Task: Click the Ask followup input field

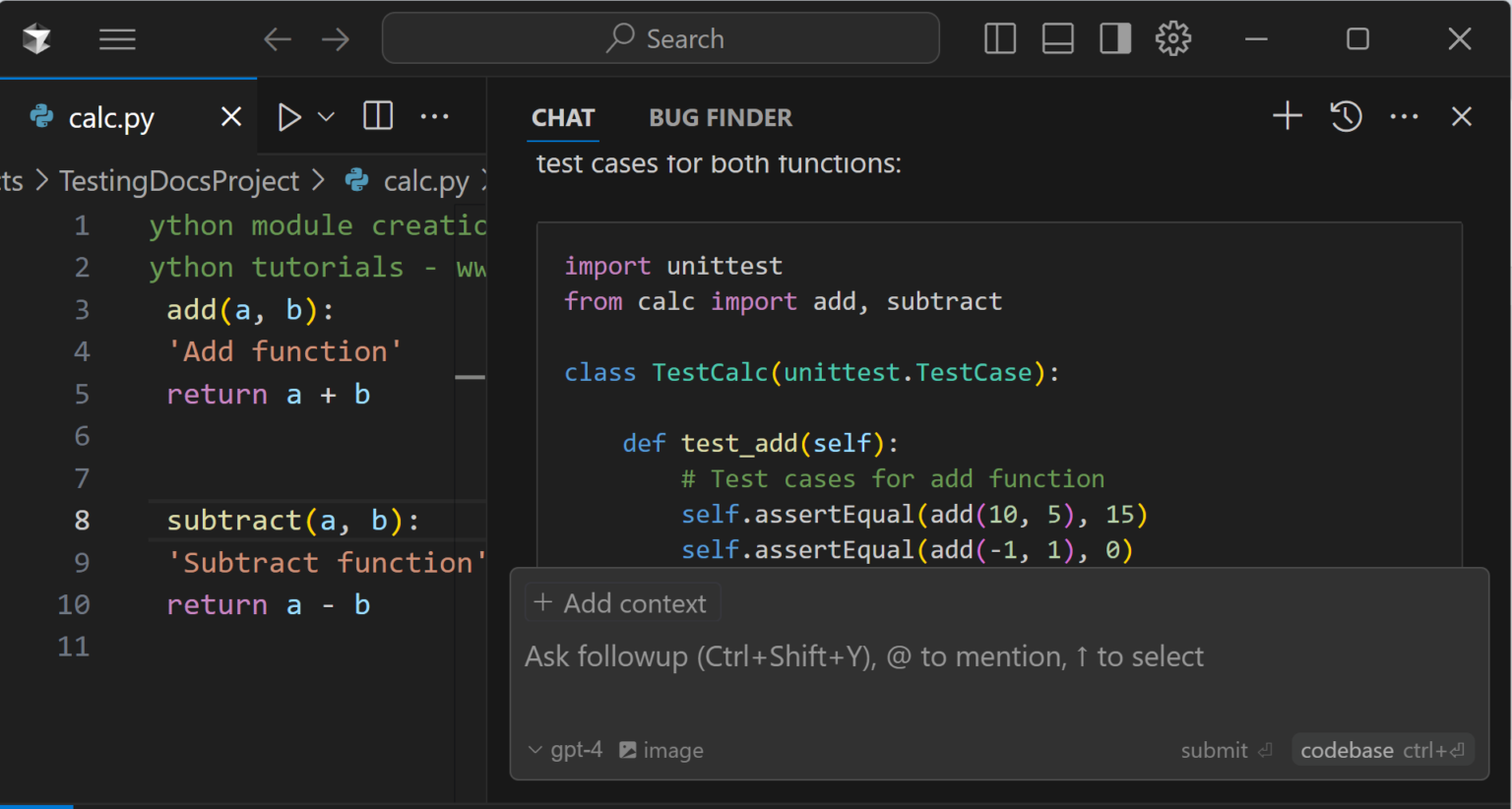Action: tap(862, 656)
